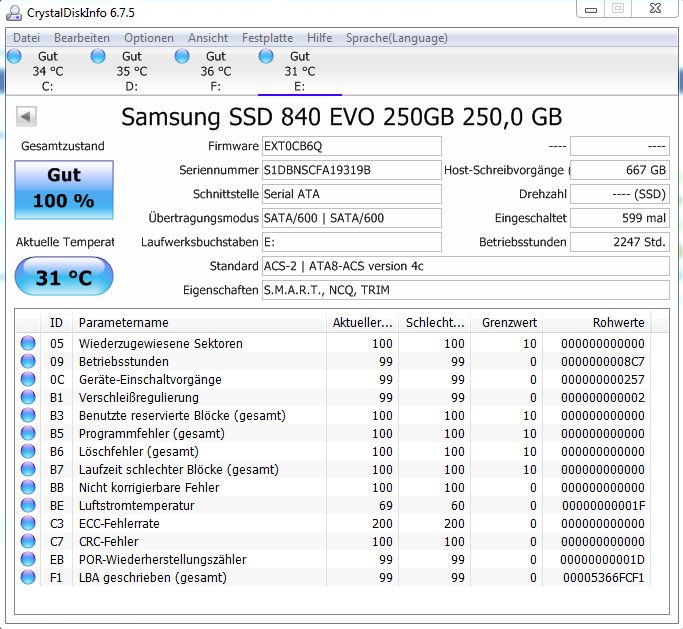Viewport: 683px width, 629px height.
Task: Click the Gut 100 % health status button
Action: click(64, 189)
